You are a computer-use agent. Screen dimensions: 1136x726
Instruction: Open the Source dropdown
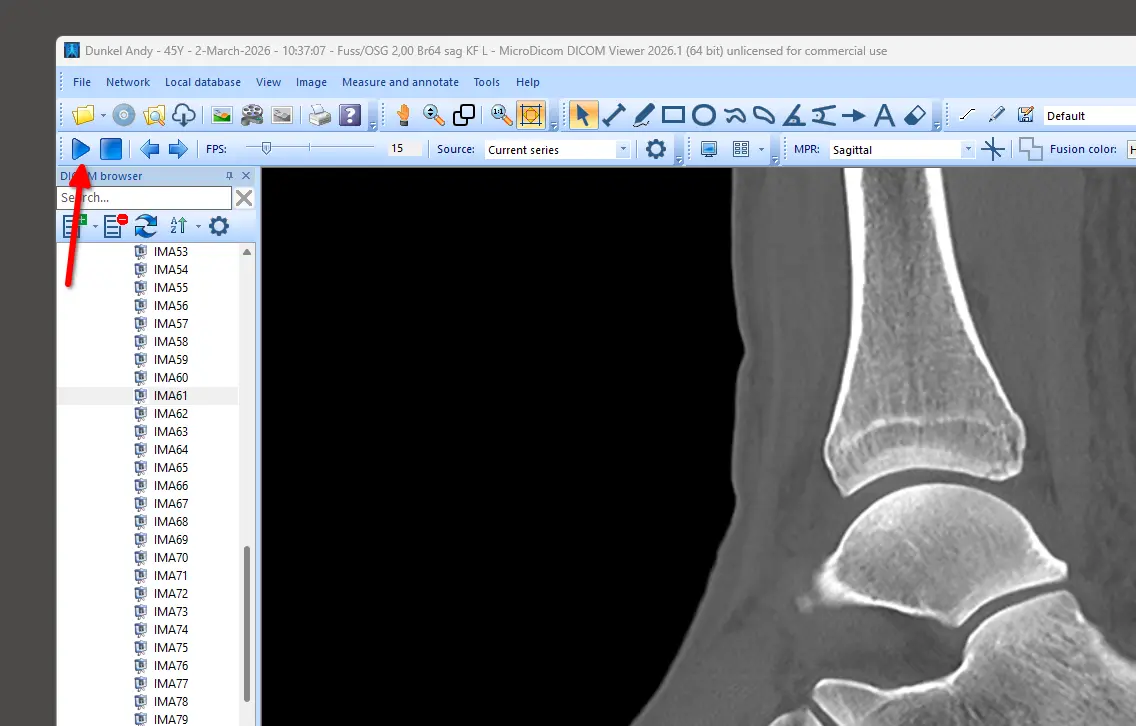pyautogui.click(x=623, y=149)
